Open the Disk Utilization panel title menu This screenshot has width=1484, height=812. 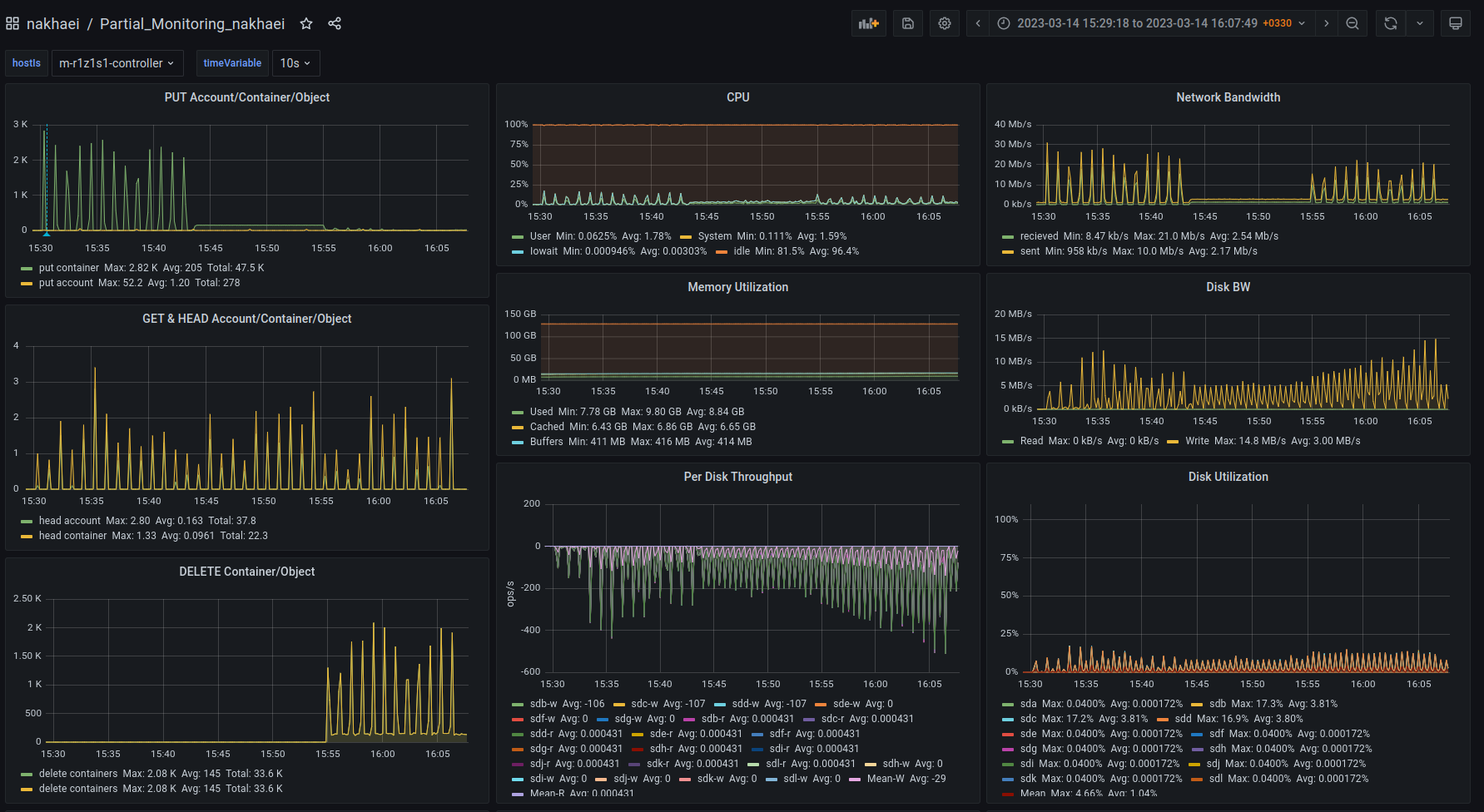tap(1228, 477)
